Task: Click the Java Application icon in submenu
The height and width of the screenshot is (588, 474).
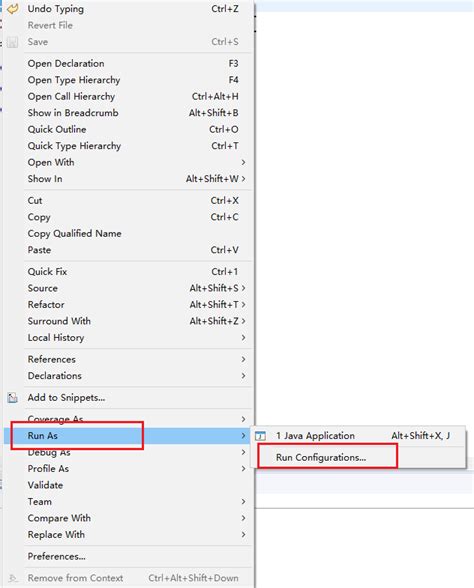Action: coord(260,436)
